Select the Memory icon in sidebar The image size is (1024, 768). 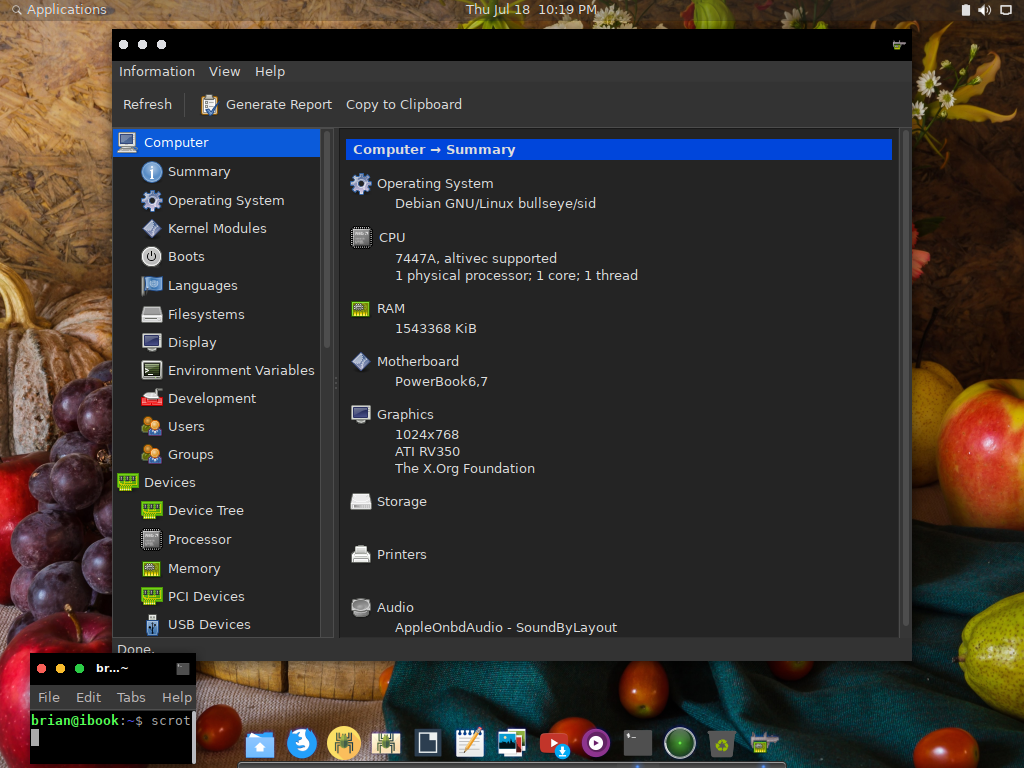click(x=152, y=569)
